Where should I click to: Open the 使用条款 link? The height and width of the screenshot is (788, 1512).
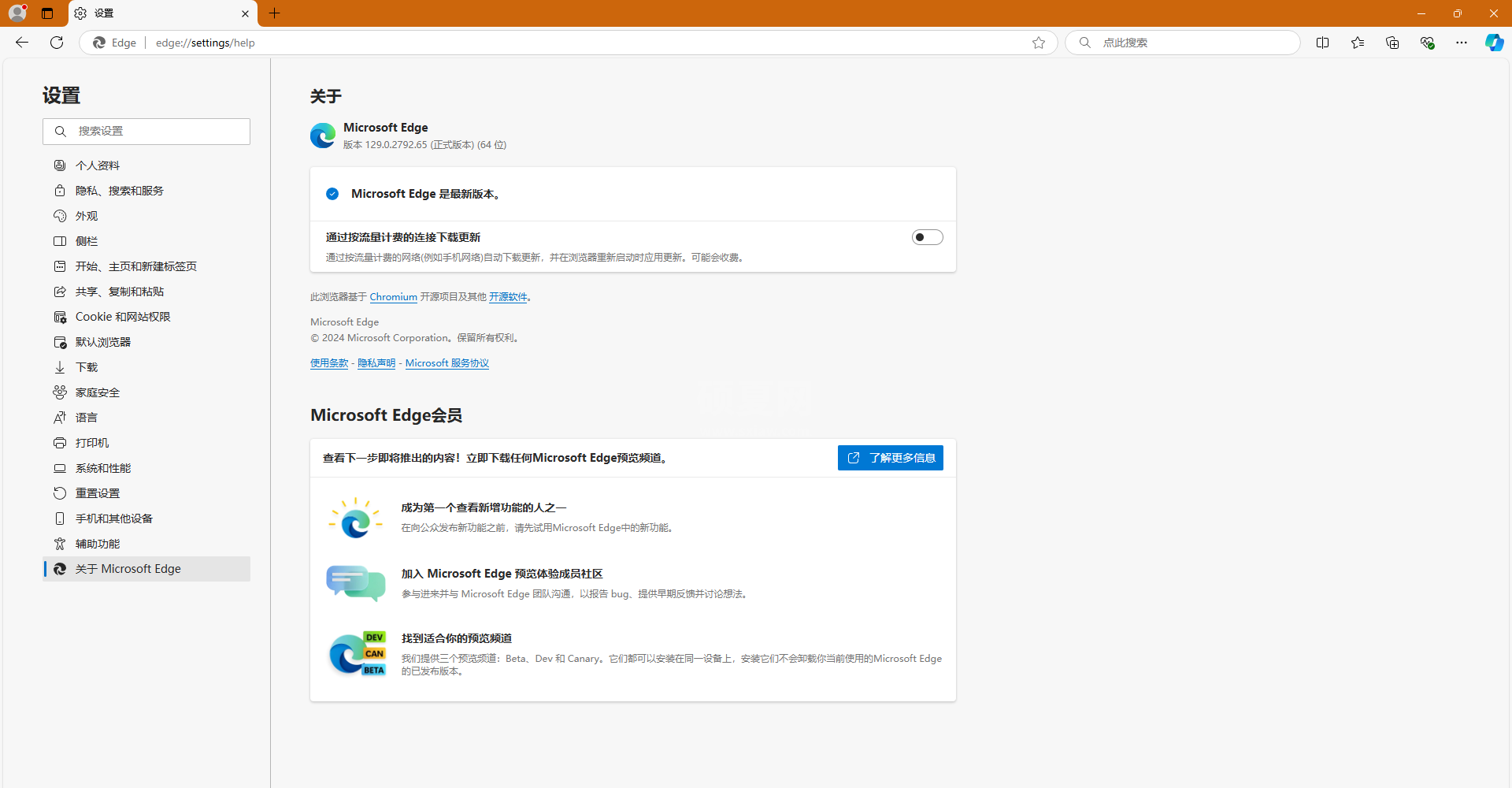pos(329,363)
